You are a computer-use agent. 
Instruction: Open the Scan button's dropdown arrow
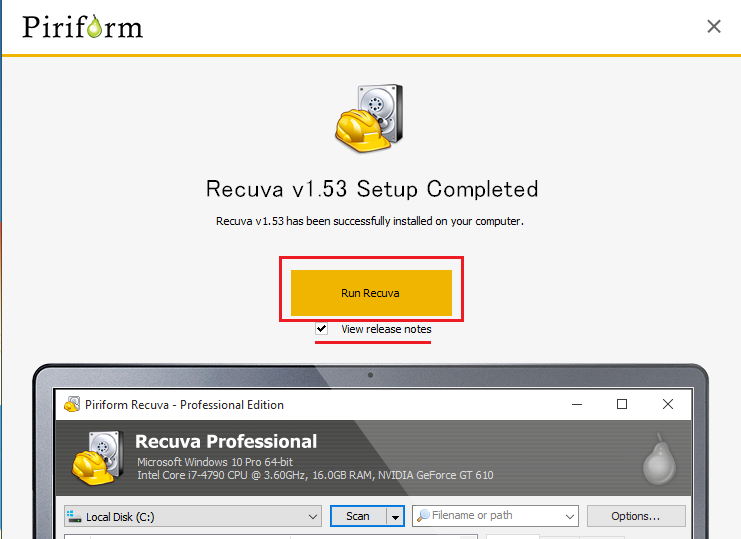pyautogui.click(x=395, y=516)
